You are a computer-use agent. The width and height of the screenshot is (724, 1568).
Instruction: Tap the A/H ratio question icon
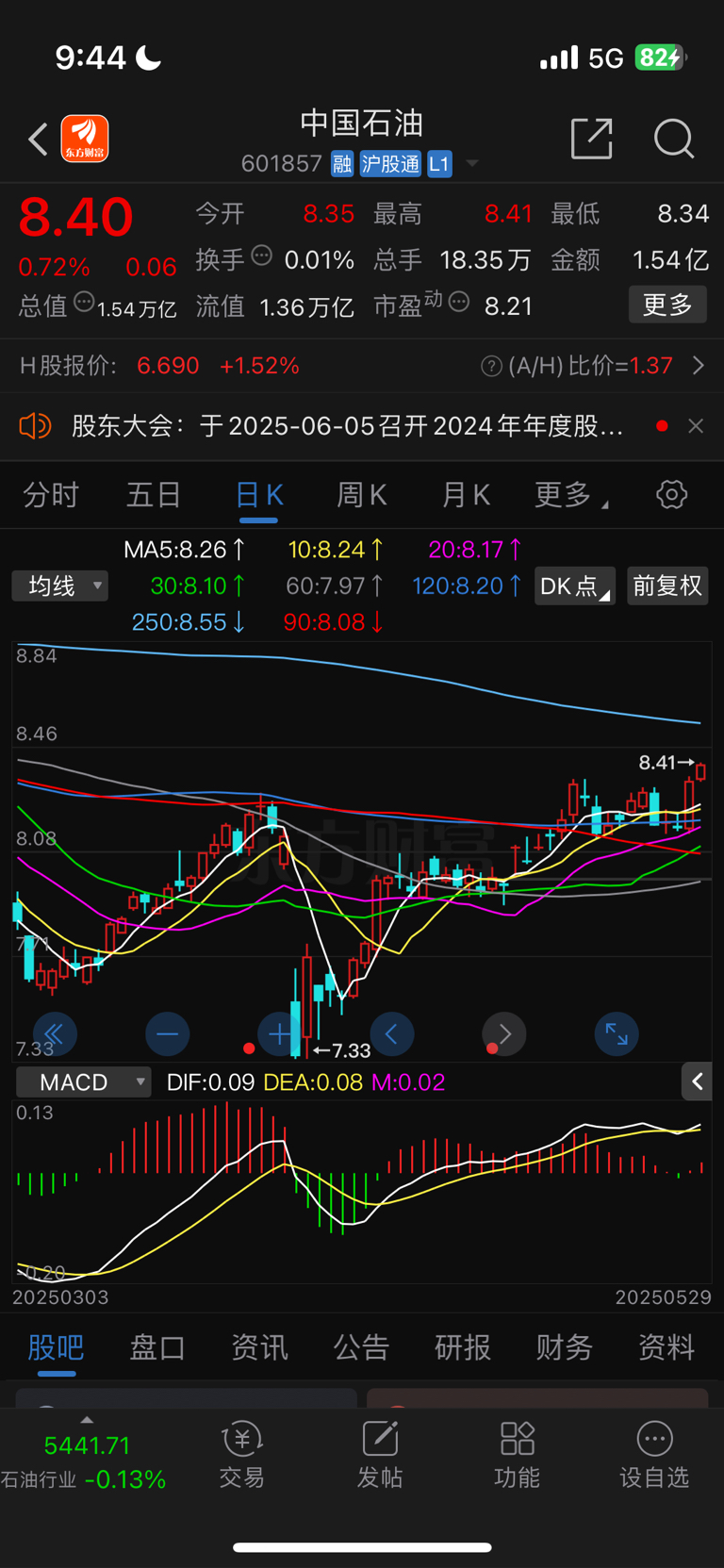[491, 366]
